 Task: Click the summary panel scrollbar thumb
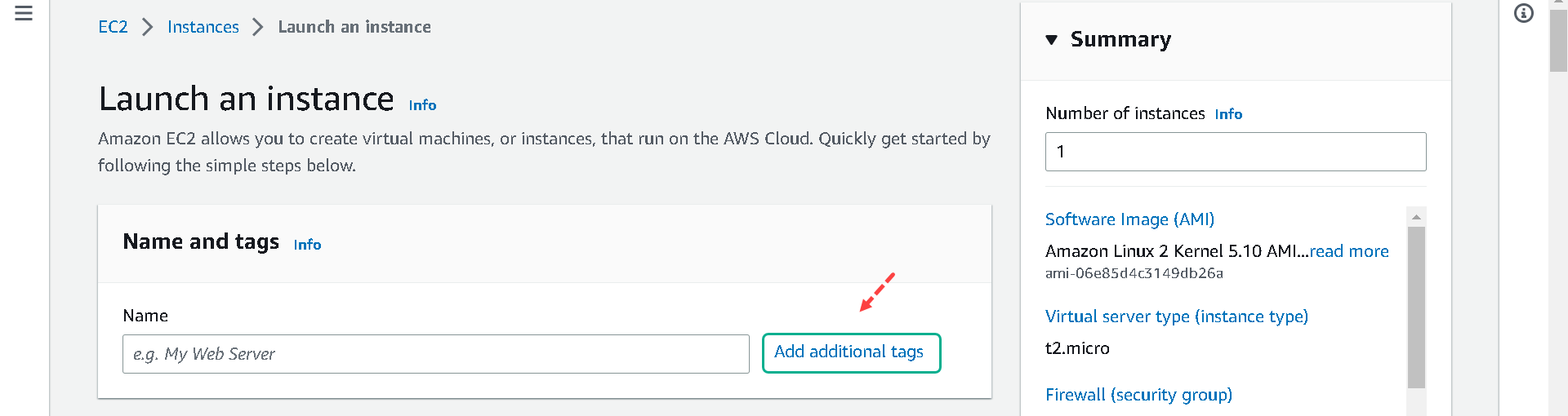(1417, 308)
